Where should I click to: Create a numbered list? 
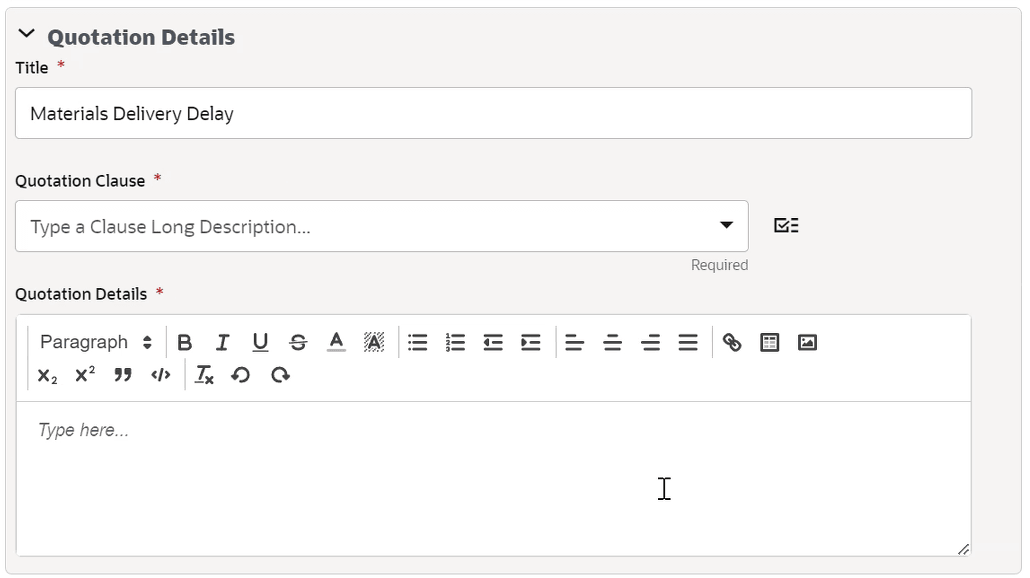point(455,342)
